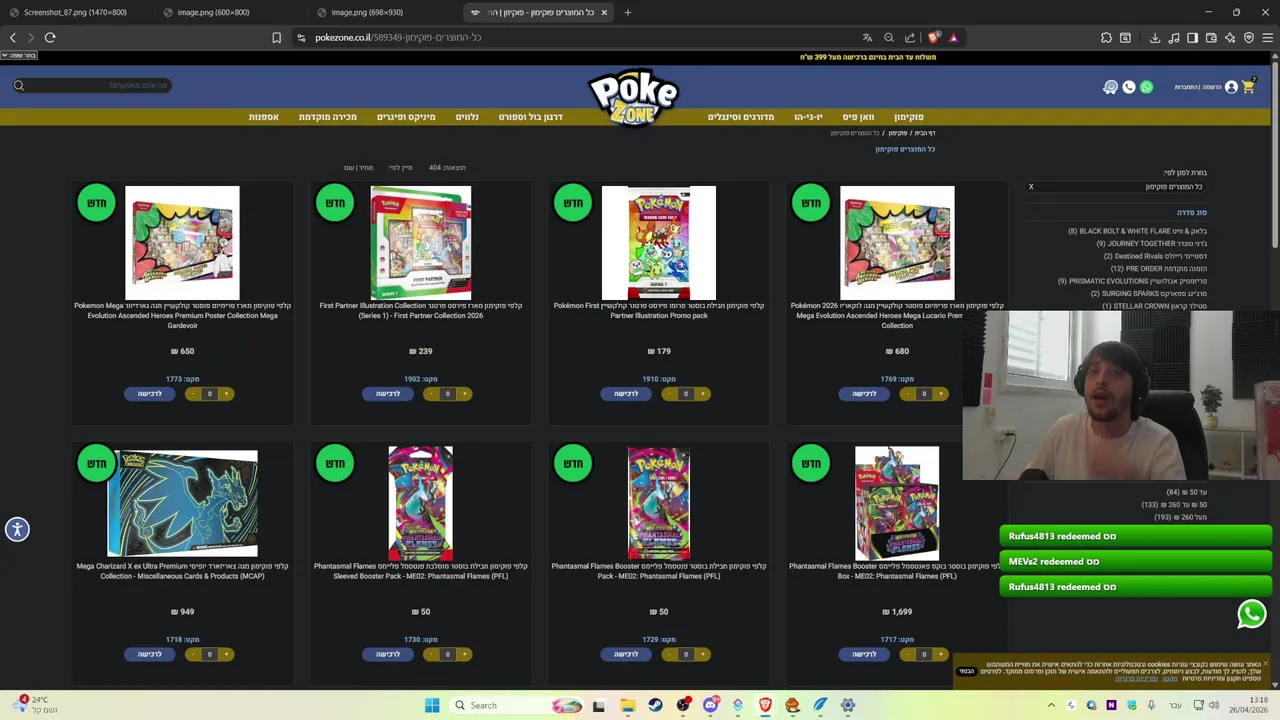Screen dimensions: 1280x720
Task: Increase quantity for Phantasmal Flames Booster Box
Action: pyautogui.click(x=941, y=654)
